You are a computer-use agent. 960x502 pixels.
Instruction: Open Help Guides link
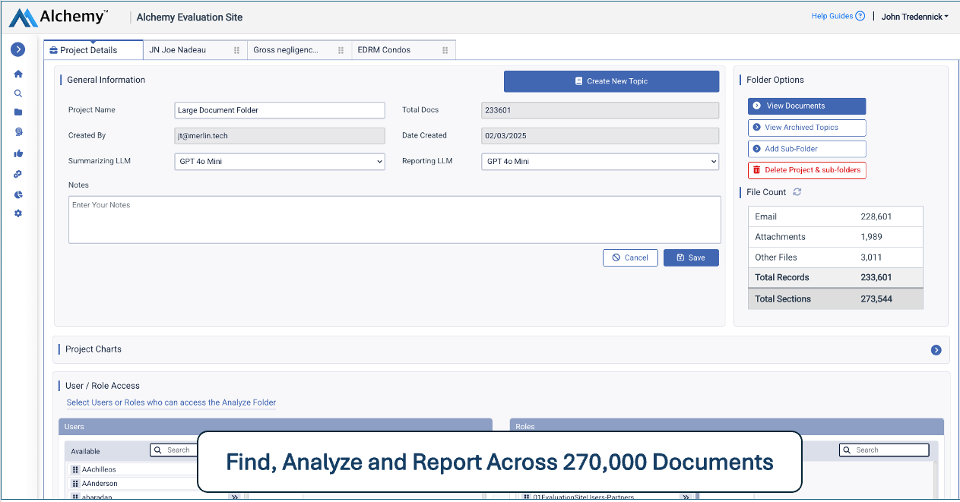click(x=837, y=17)
